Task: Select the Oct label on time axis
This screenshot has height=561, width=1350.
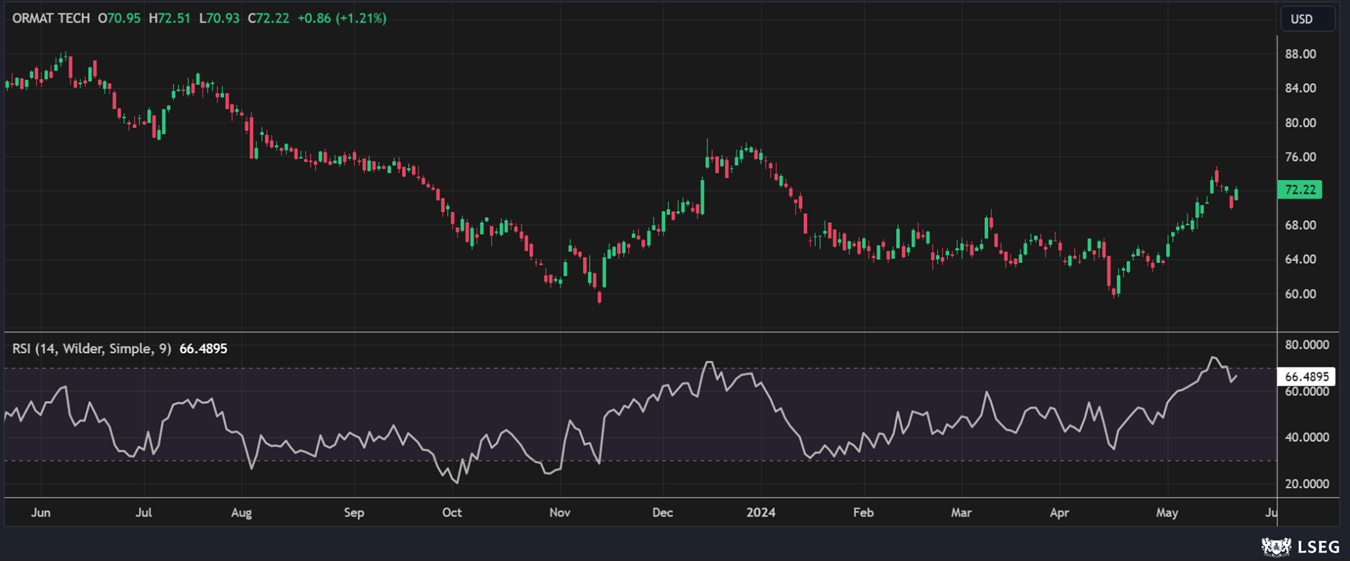Action: 452,513
